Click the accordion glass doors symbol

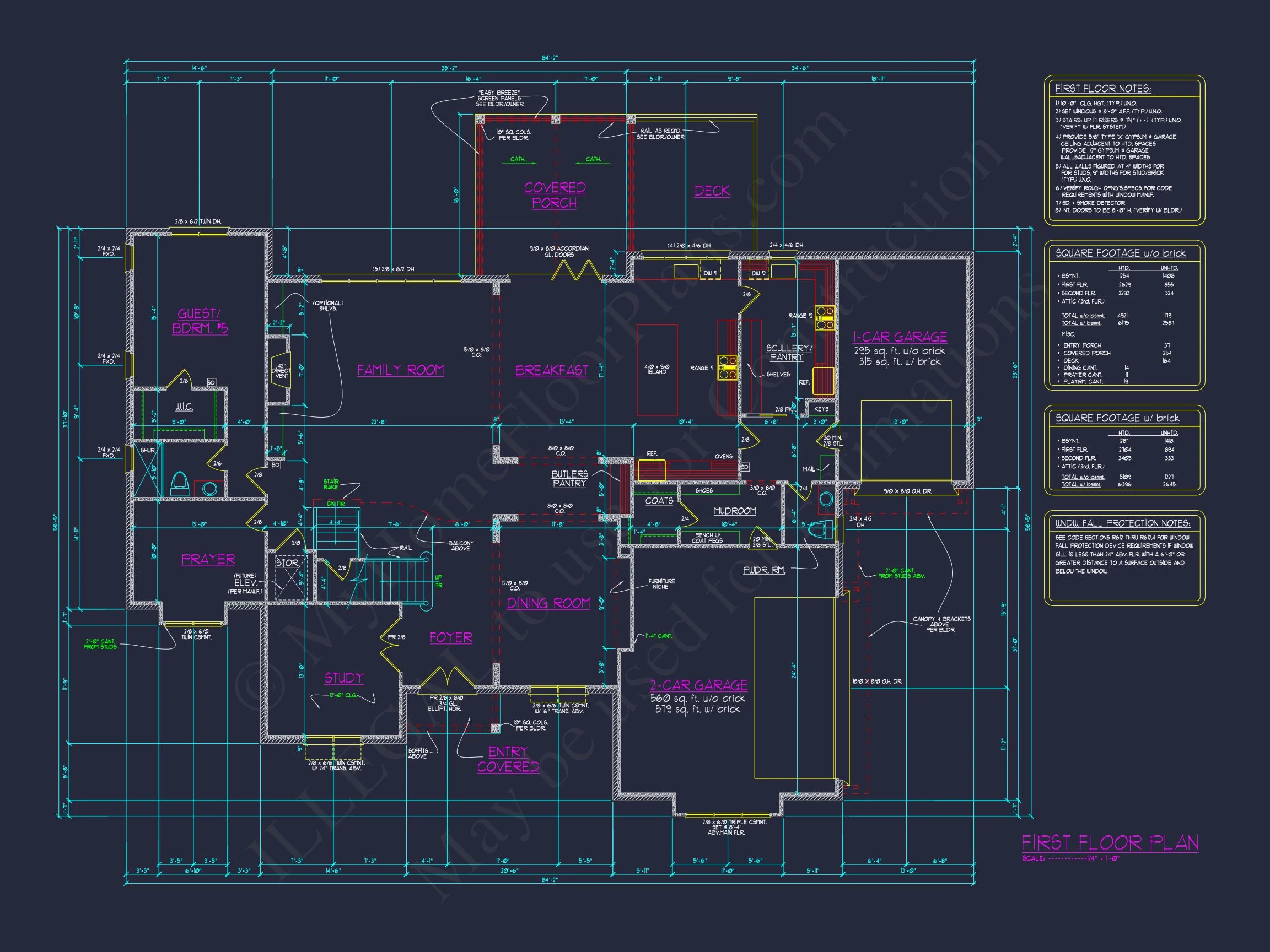pyautogui.click(x=577, y=271)
